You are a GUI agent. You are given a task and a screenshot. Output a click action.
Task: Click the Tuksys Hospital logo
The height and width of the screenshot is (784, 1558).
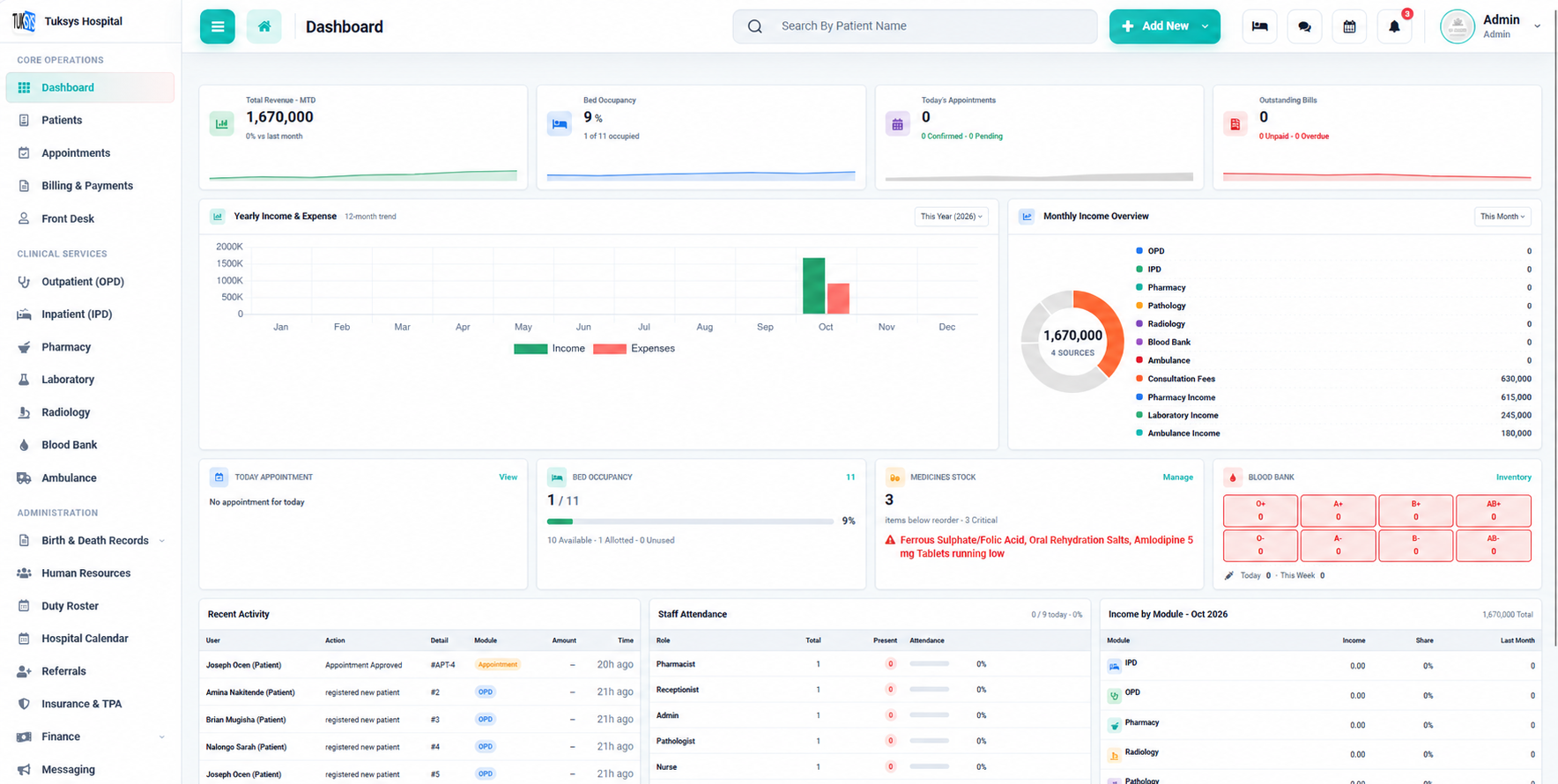[24, 21]
